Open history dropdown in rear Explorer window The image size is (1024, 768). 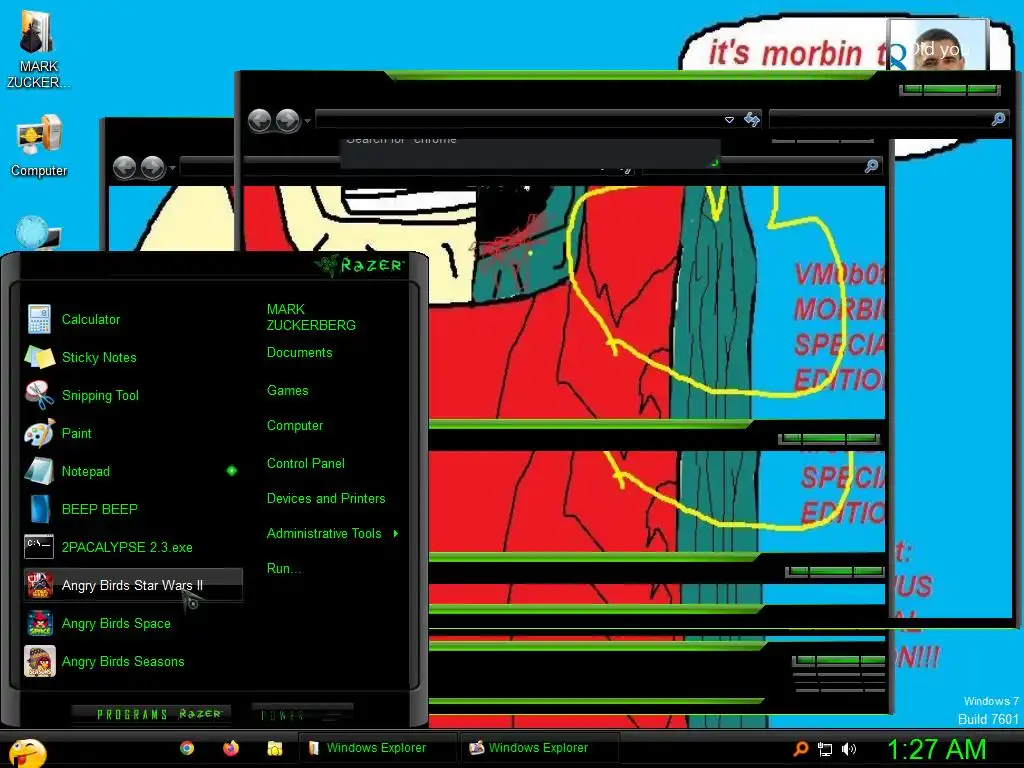coord(172,168)
